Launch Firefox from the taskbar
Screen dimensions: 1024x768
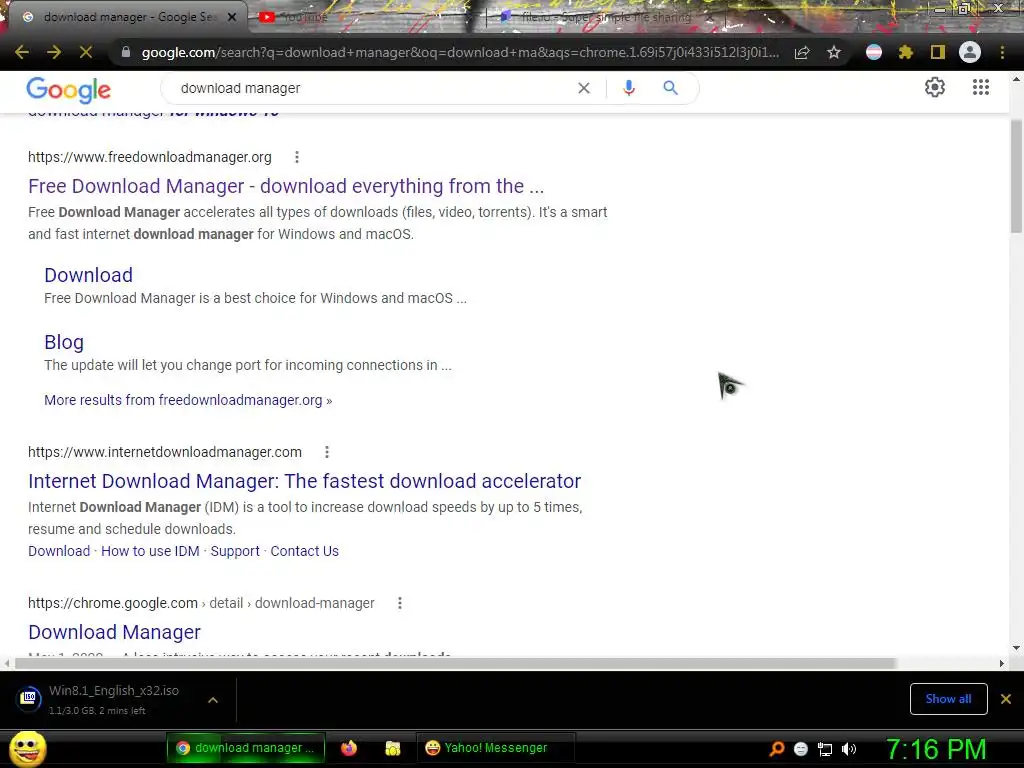pos(349,748)
